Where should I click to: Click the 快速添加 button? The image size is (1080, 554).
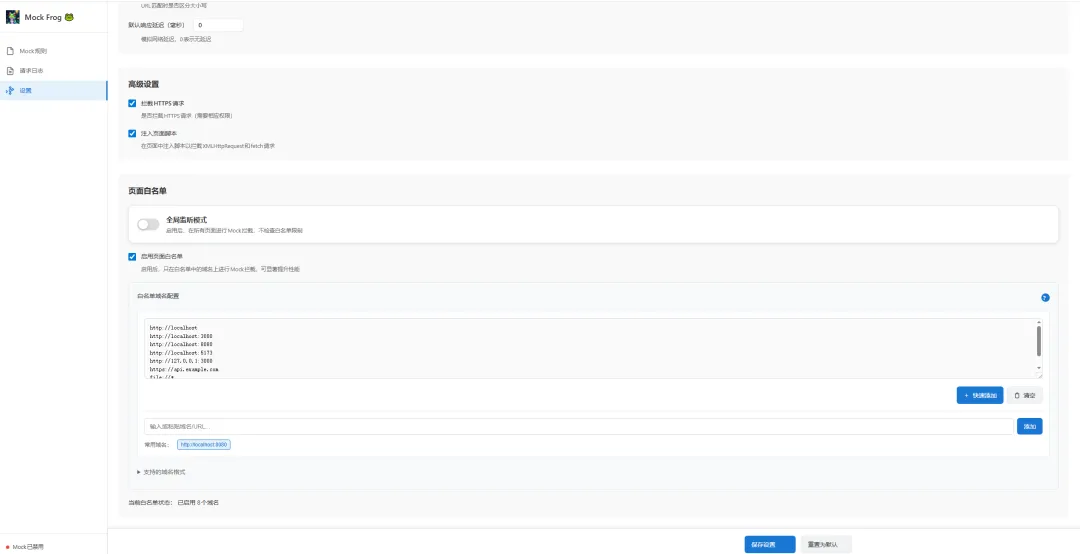pyautogui.click(x=979, y=396)
